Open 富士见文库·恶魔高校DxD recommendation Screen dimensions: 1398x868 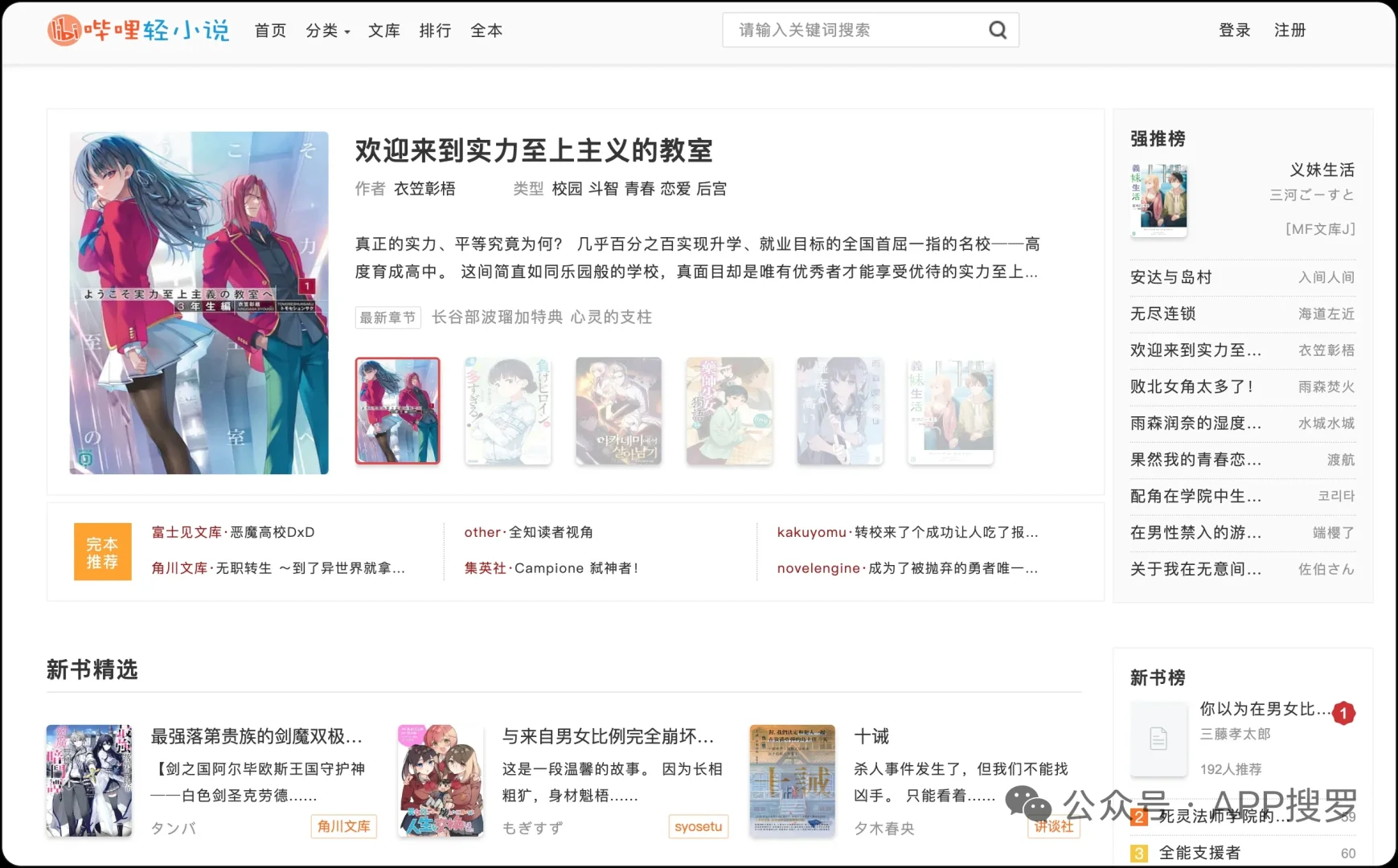(x=233, y=532)
